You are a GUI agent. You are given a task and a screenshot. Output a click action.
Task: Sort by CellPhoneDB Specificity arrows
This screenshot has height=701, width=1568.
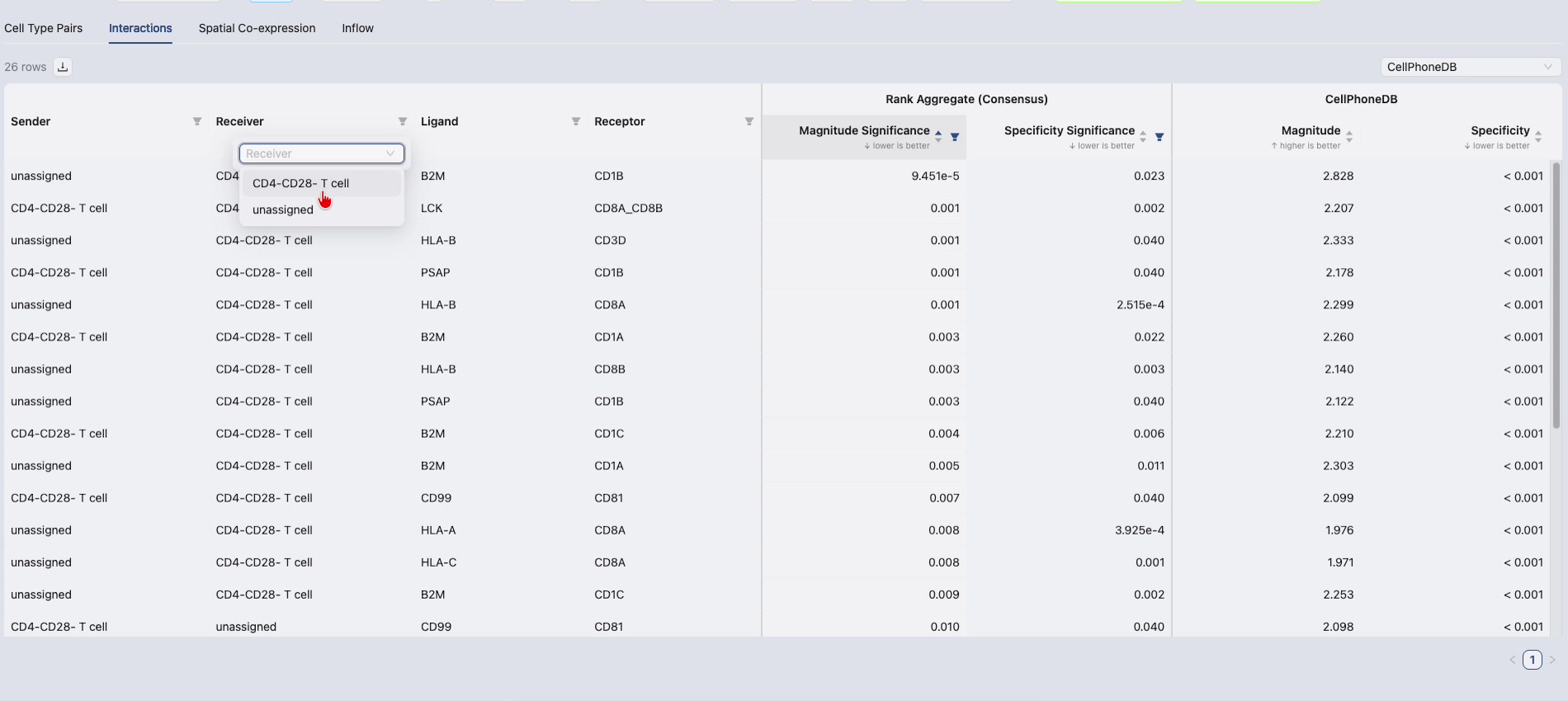click(x=1538, y=137)
